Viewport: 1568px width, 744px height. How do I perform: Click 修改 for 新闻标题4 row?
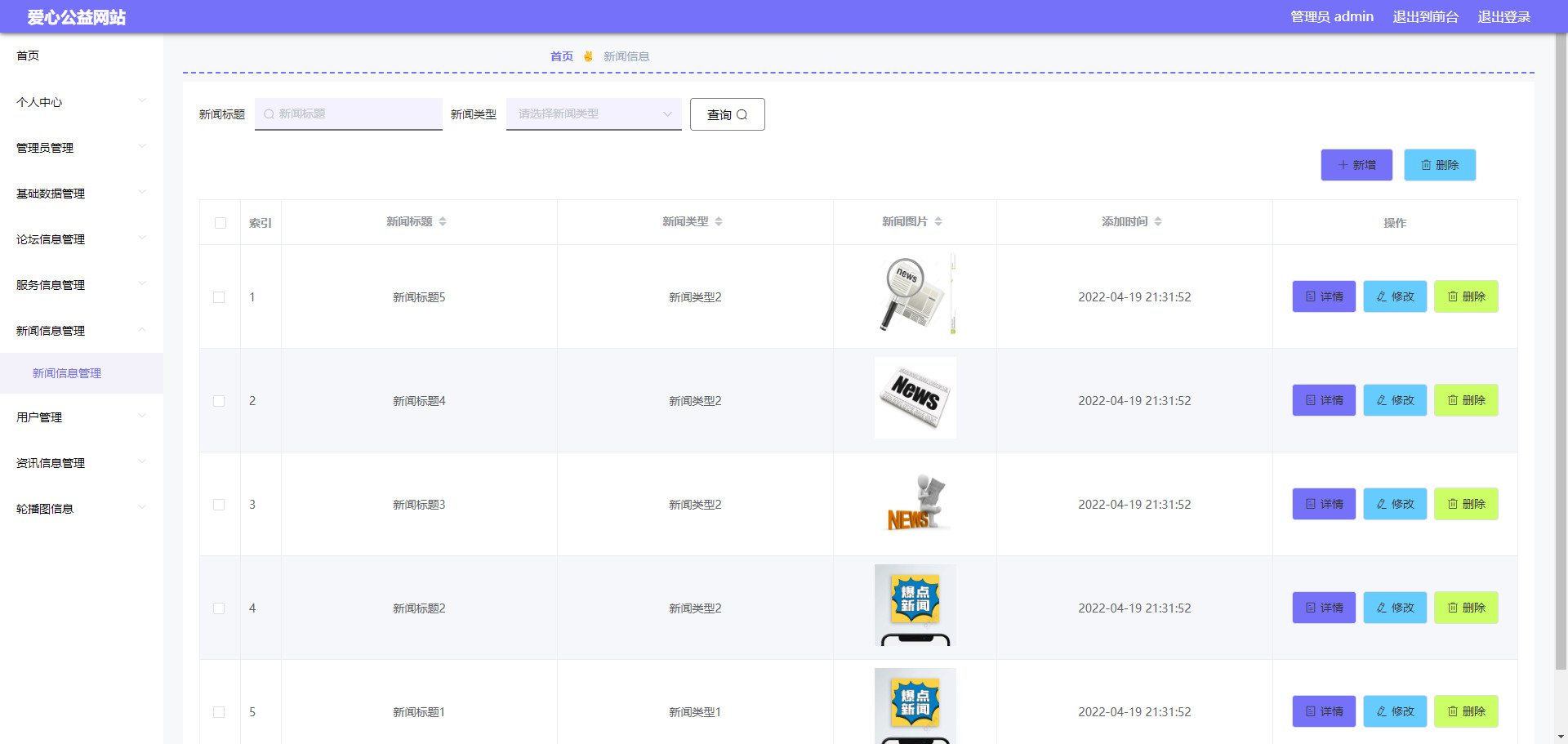tap(1395, 400)
